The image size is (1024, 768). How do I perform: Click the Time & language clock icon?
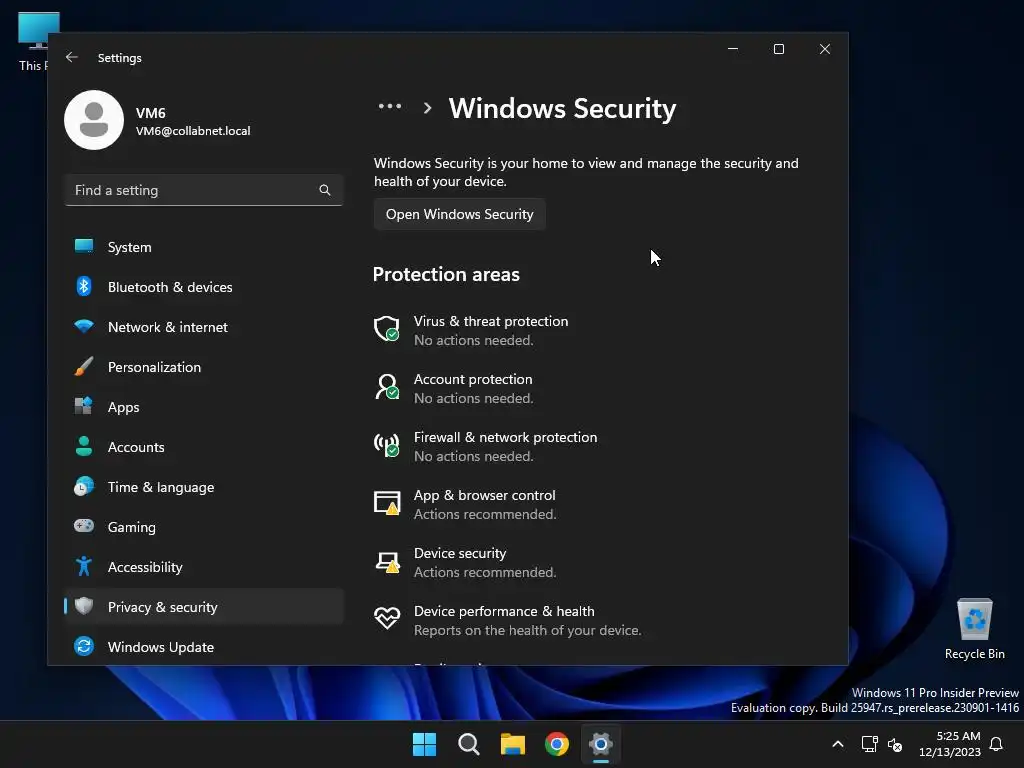pos(84,487)
